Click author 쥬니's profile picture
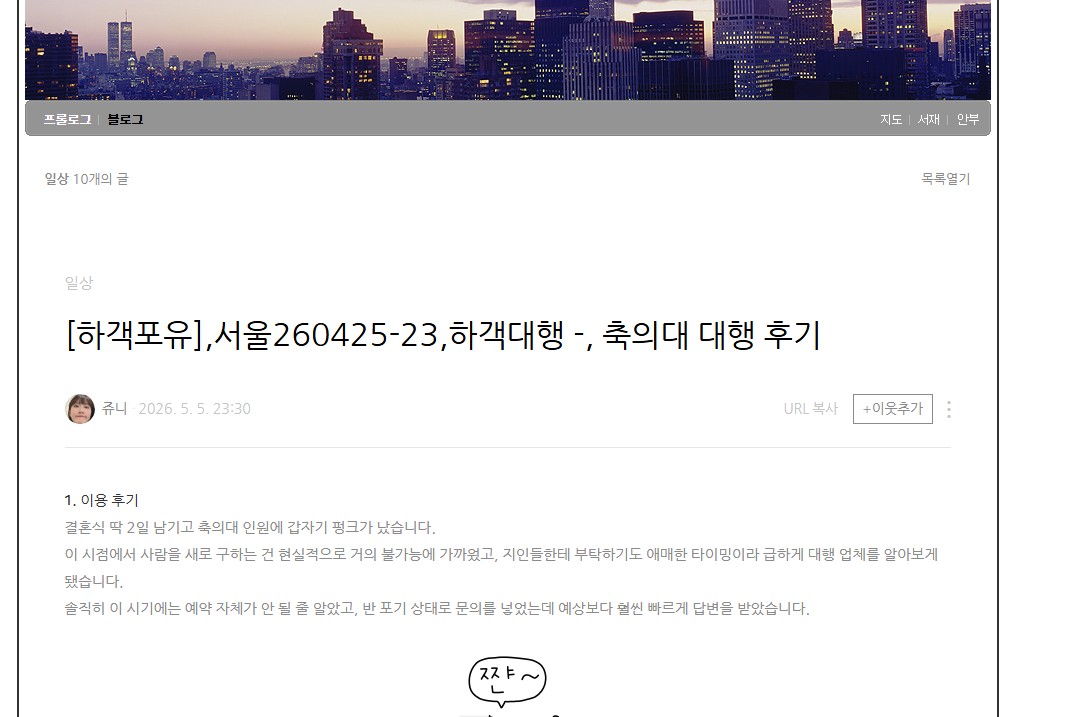The width and height of the screenshot is (1084, 717). coord(80,409)
